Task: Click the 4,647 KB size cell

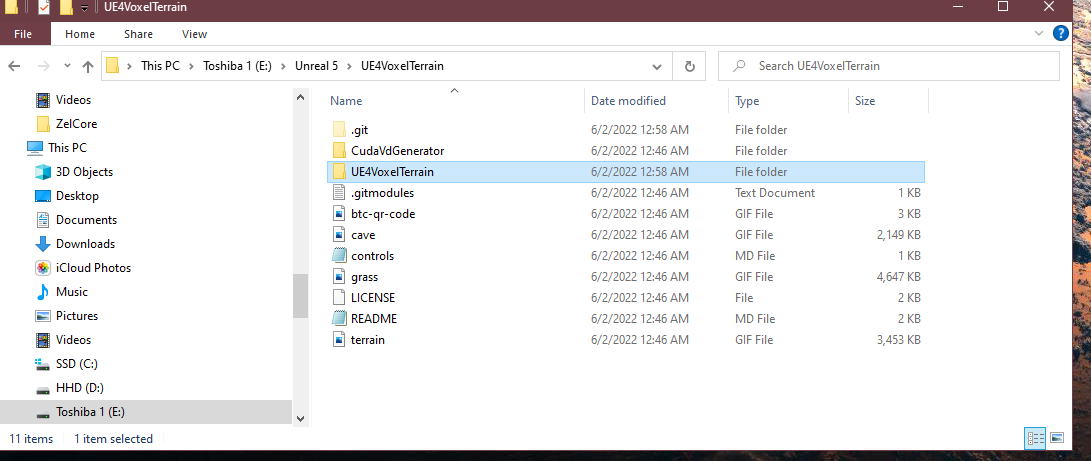Action: click(898, 277)
